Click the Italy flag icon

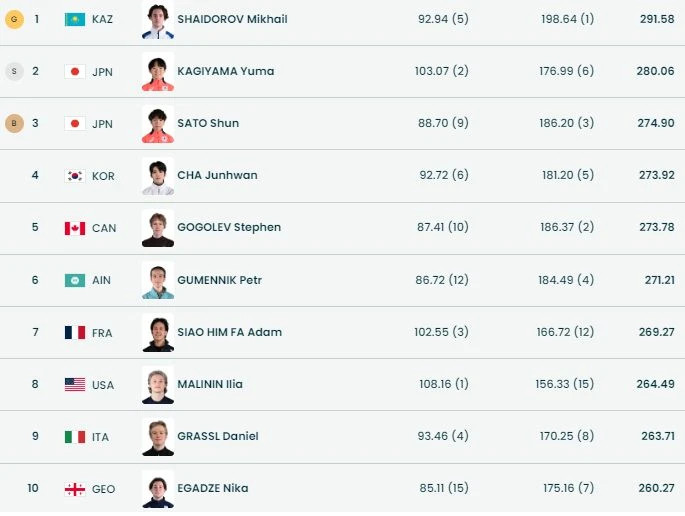coord(75,436)
